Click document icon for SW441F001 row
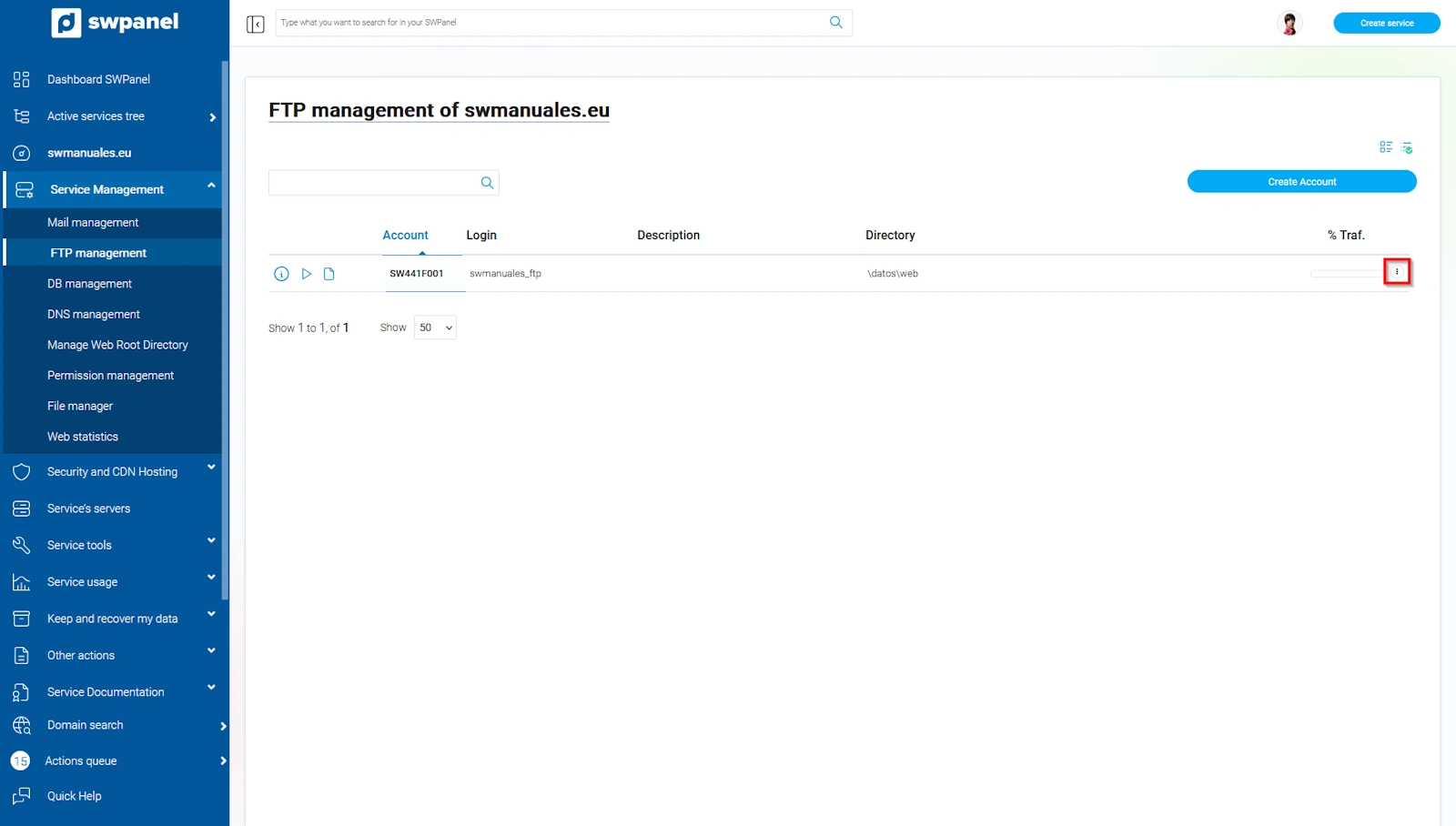This screenshot has width=1456, height=826. [329, 274]
